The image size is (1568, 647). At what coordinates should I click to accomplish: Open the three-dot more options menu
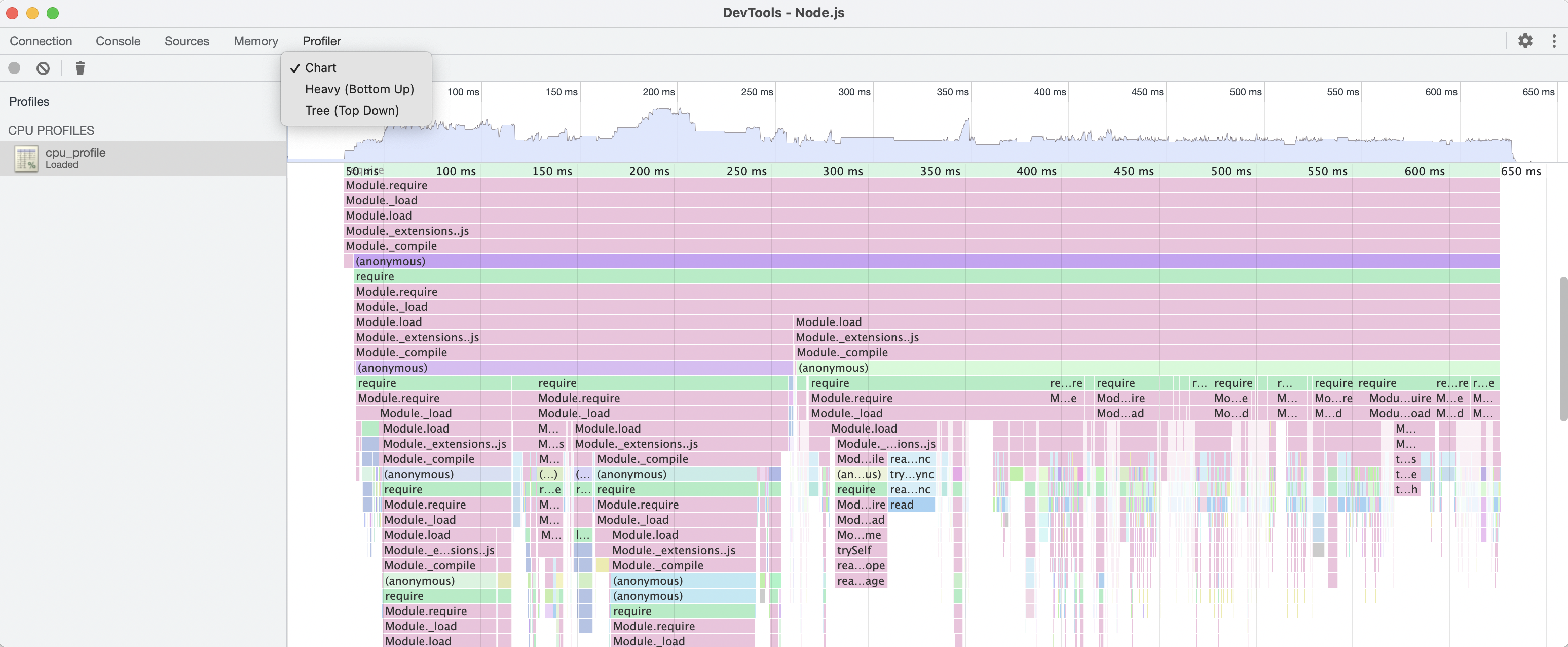point(1554,41)
